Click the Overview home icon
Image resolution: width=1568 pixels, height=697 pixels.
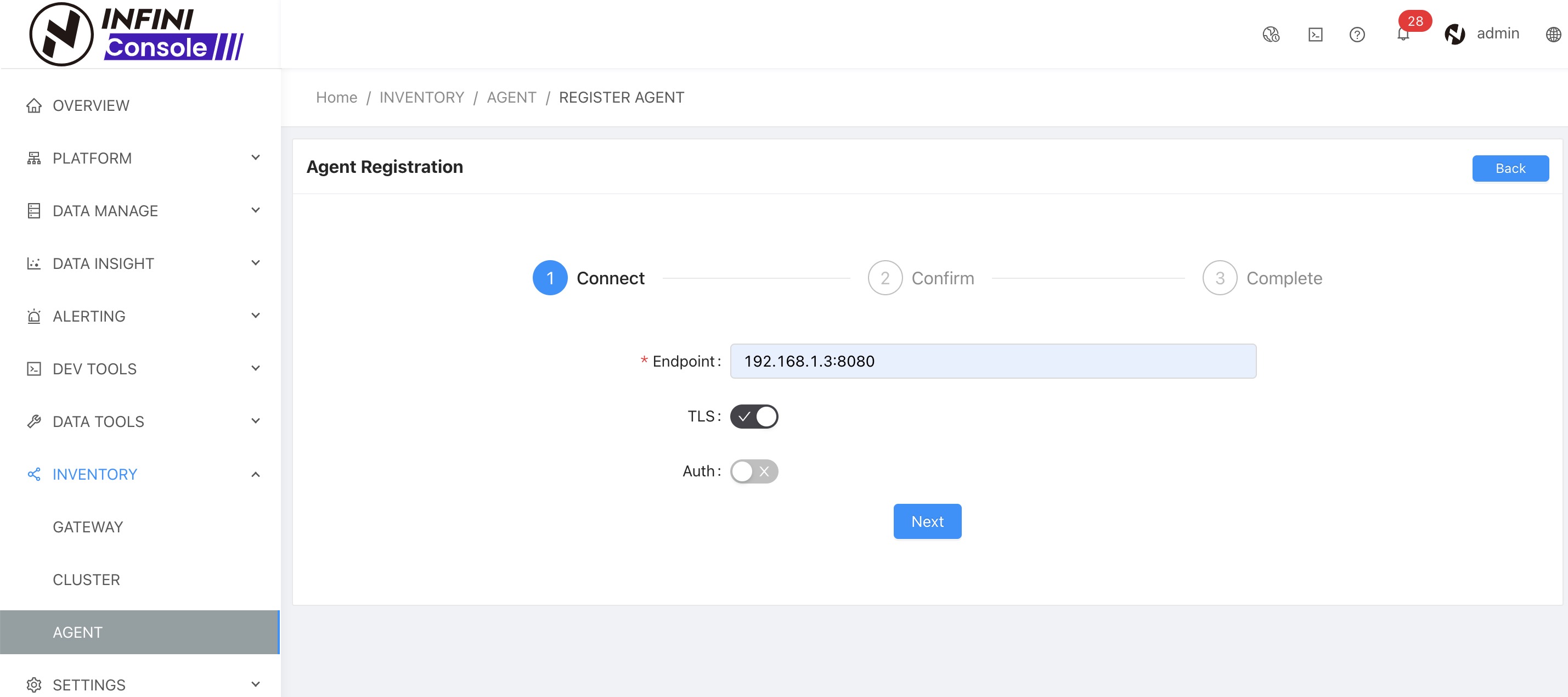[34, 105]
